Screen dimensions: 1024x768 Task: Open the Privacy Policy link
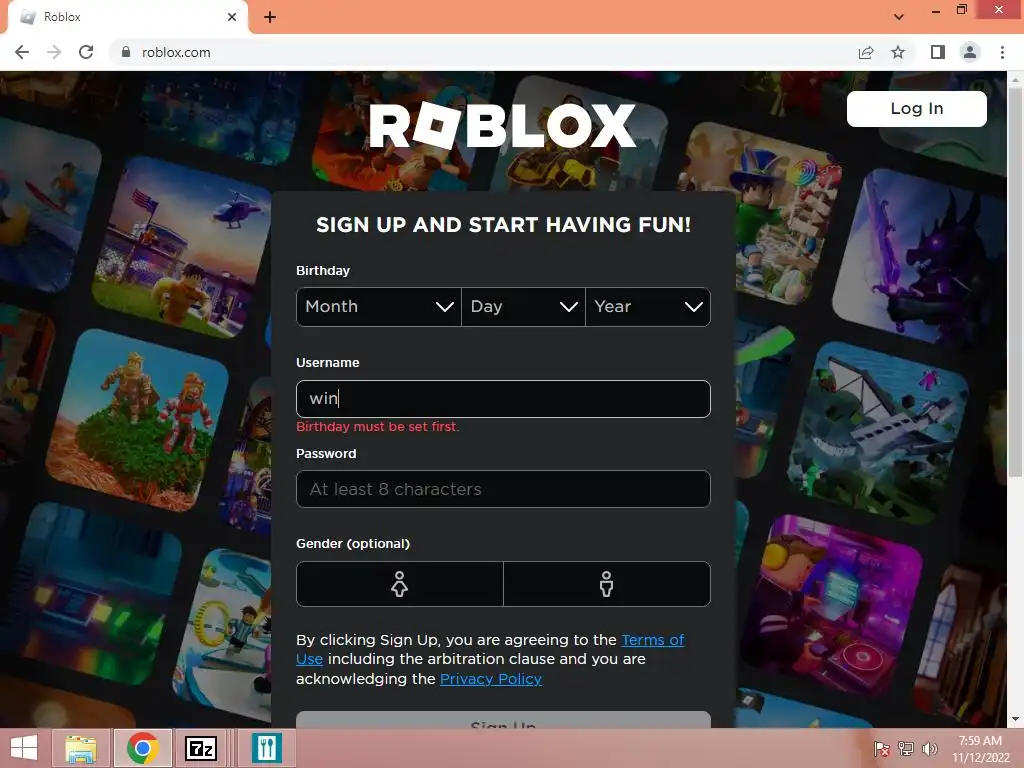click(x=490, y=679)
